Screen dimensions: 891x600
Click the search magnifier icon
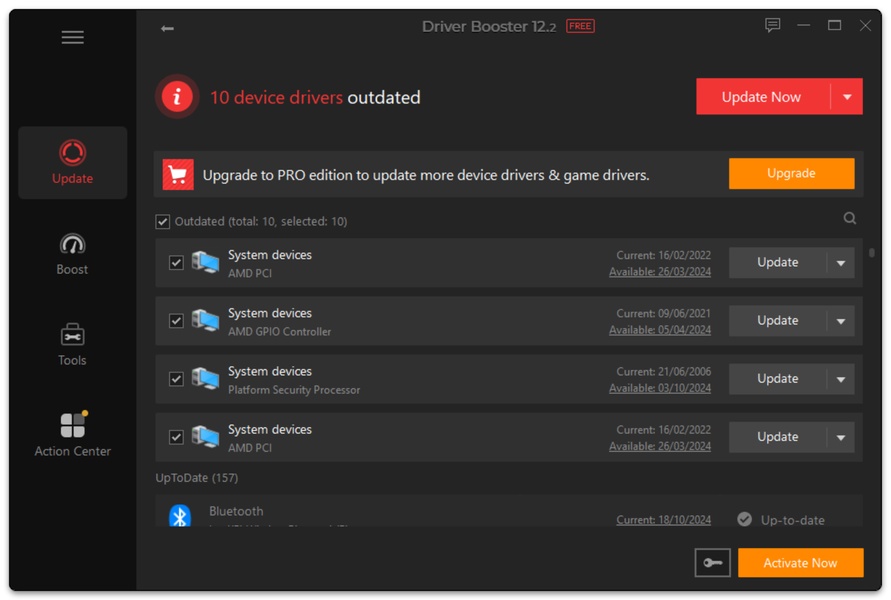click(x=849, y=219)
